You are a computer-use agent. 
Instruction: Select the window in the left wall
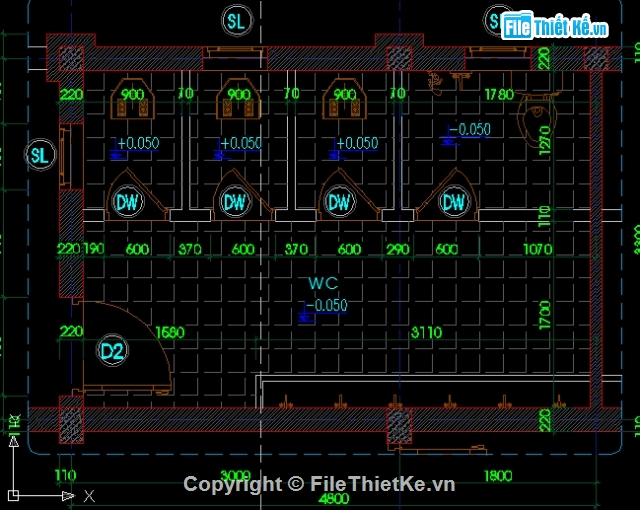64,156
